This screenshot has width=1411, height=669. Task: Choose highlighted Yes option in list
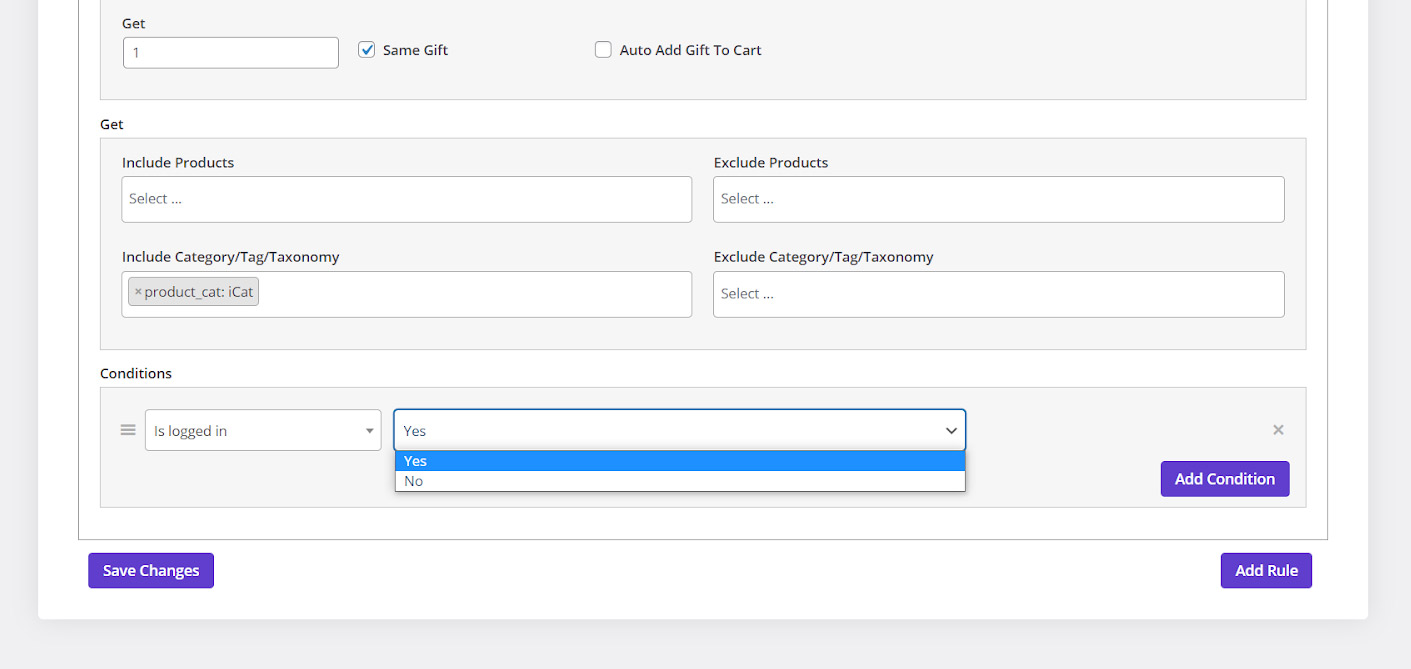[x=680, y=461]
